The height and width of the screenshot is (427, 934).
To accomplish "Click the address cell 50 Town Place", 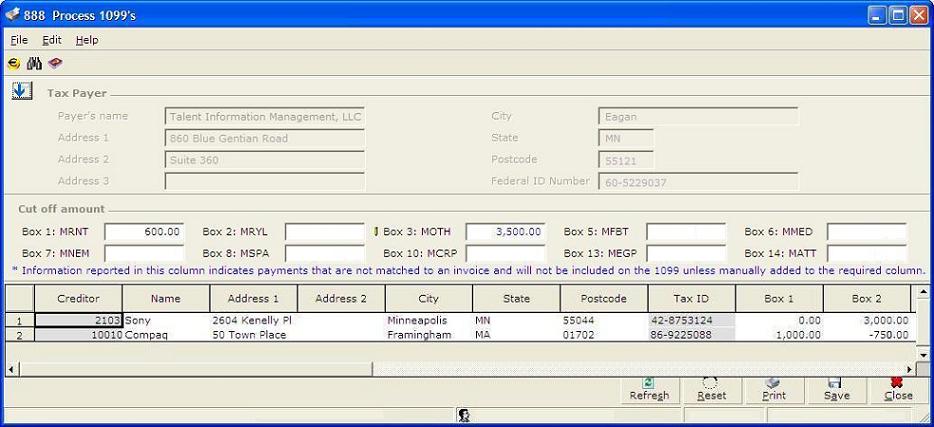I will [254, 335].
